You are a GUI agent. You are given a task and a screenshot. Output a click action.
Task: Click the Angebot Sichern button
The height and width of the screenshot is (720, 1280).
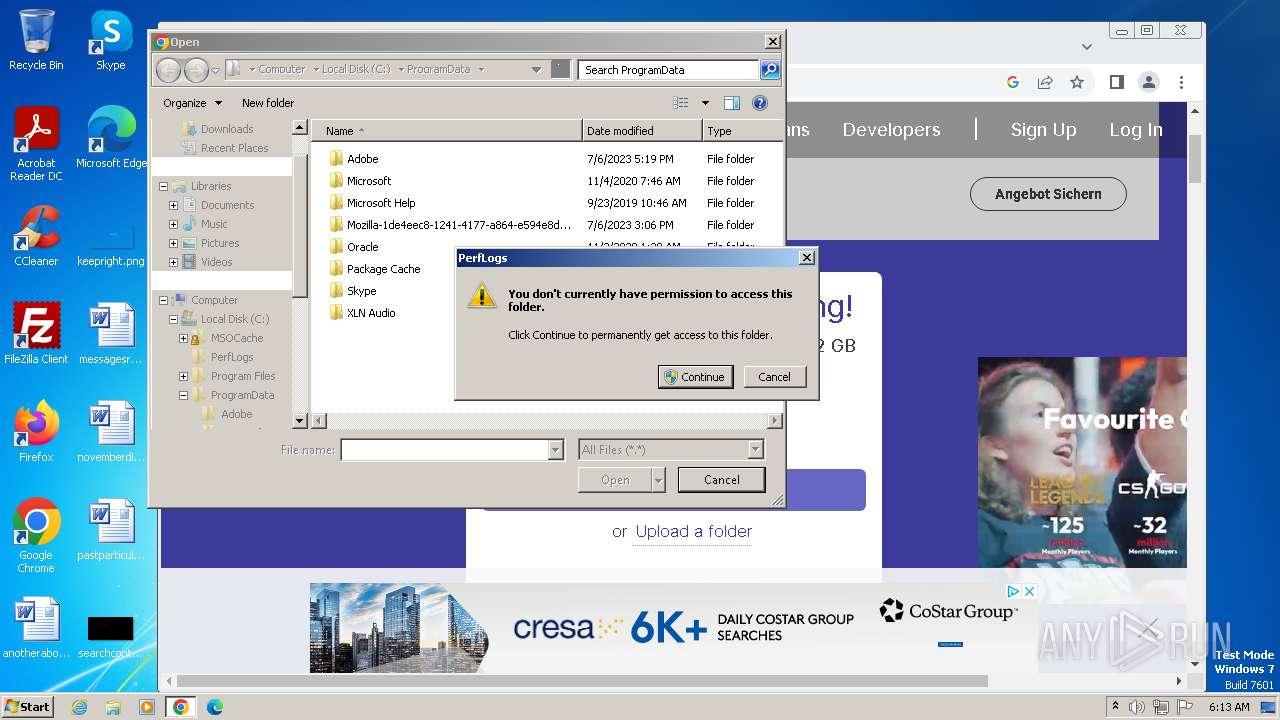tap(1048, 194)
